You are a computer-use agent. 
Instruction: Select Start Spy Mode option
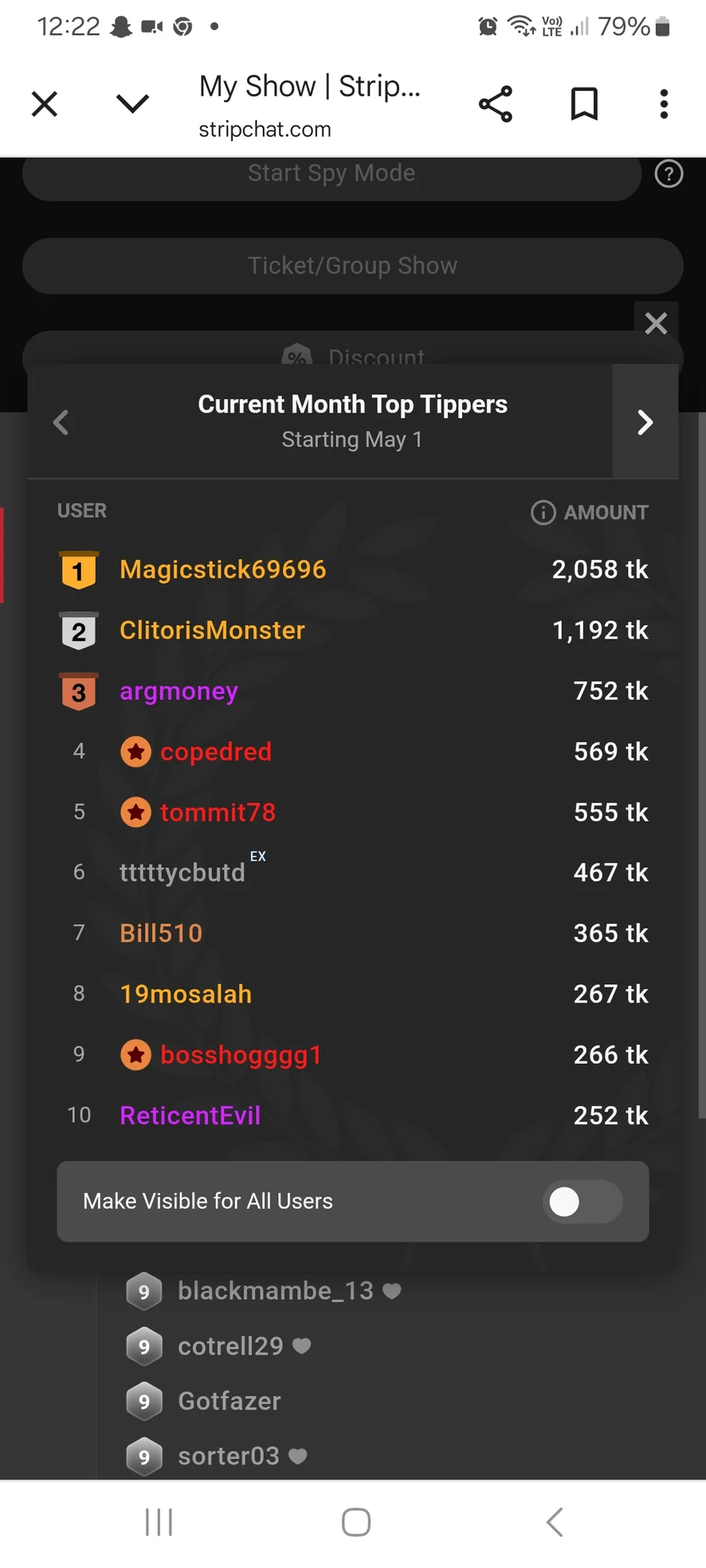pyautogui.click(x=331, y=174)
